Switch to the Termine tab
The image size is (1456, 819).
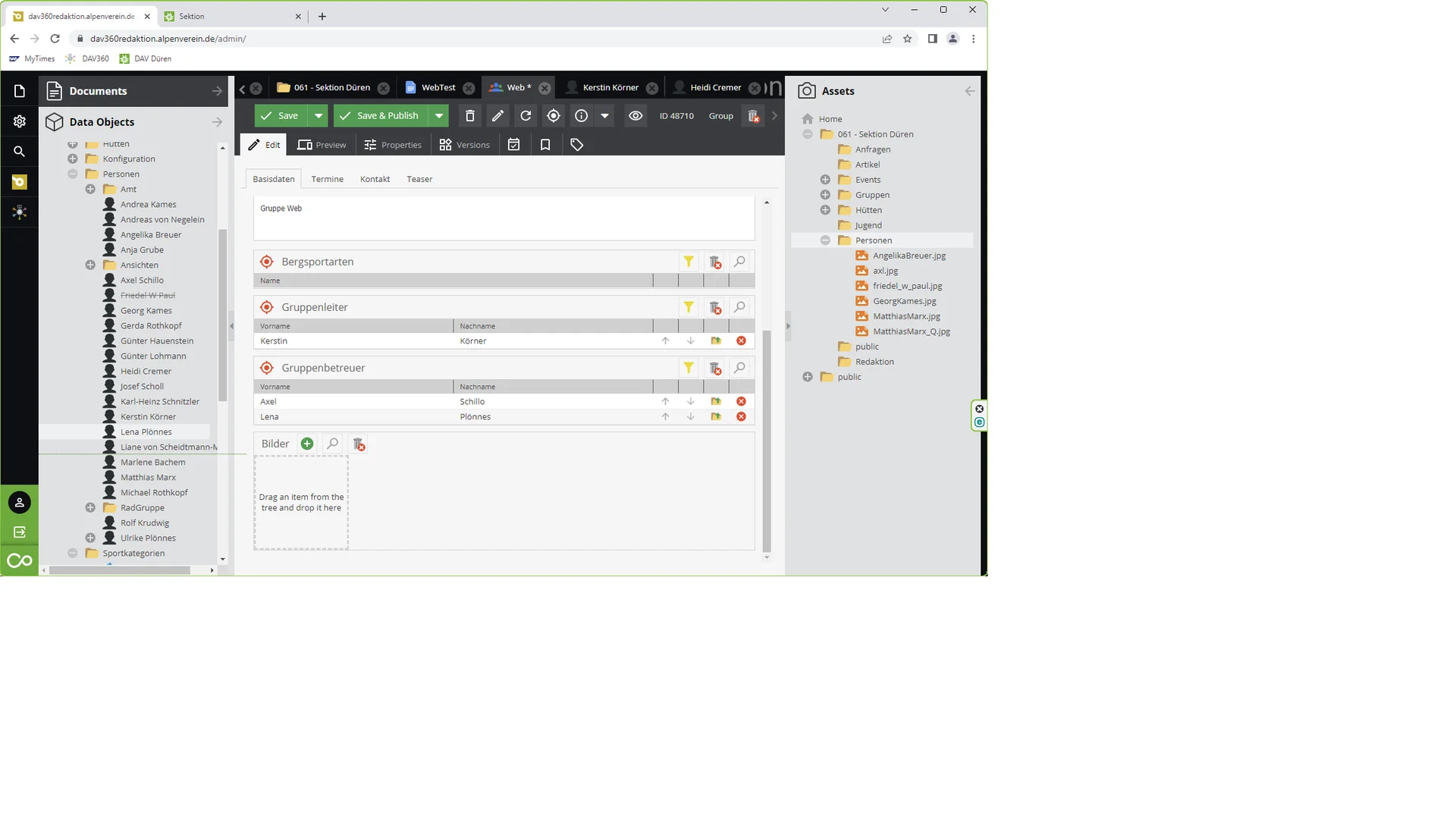[327, 180]
